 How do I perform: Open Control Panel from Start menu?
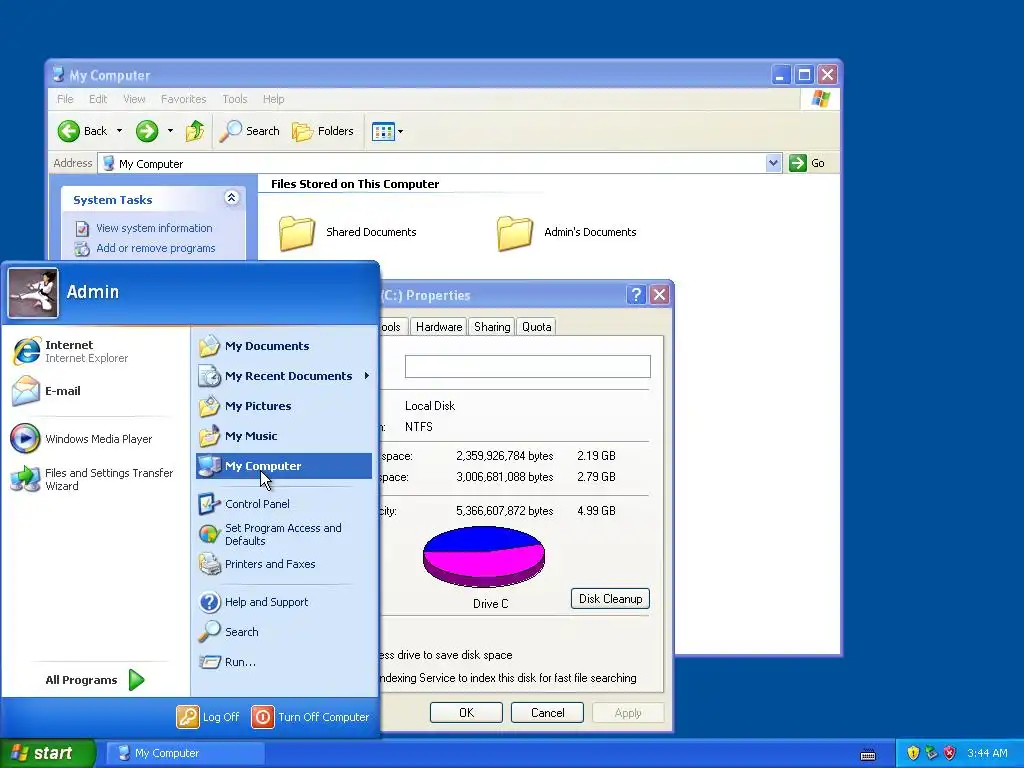coord(284,504)
